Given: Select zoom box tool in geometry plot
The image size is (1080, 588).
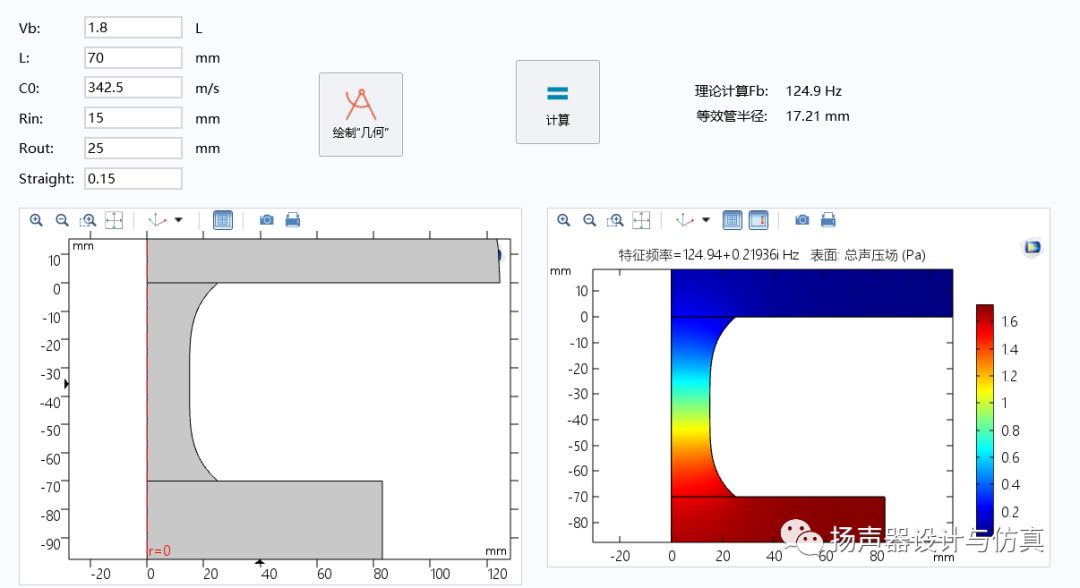Looking at the screenshot, I should (x=88, y=220).
